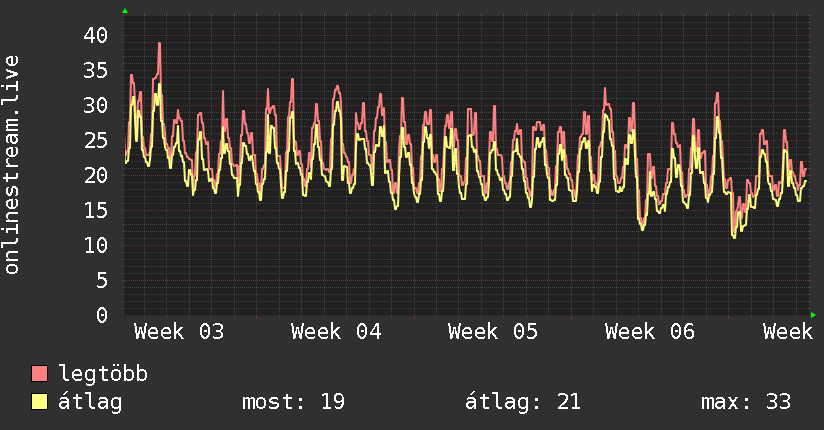The width and height of the screenshot is (824, 430).
Task: Click the y-axis value 0
Action: tap(102, 315)
